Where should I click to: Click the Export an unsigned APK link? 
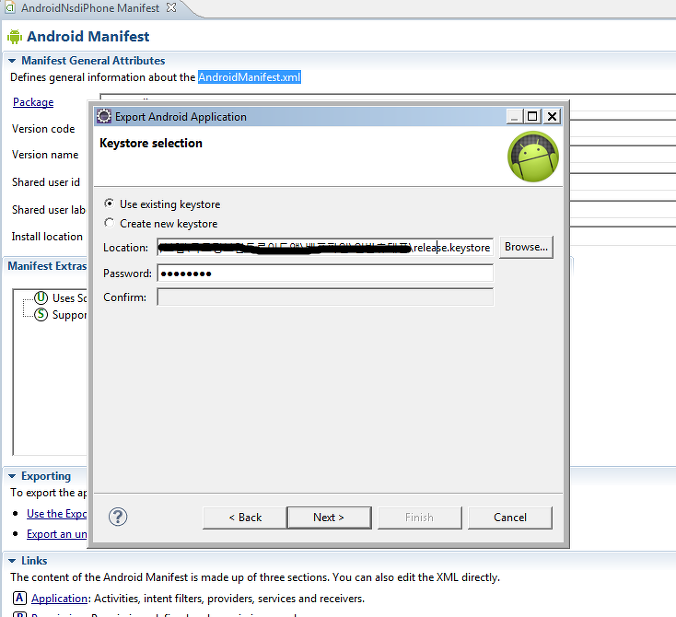(x=56, y=534)
